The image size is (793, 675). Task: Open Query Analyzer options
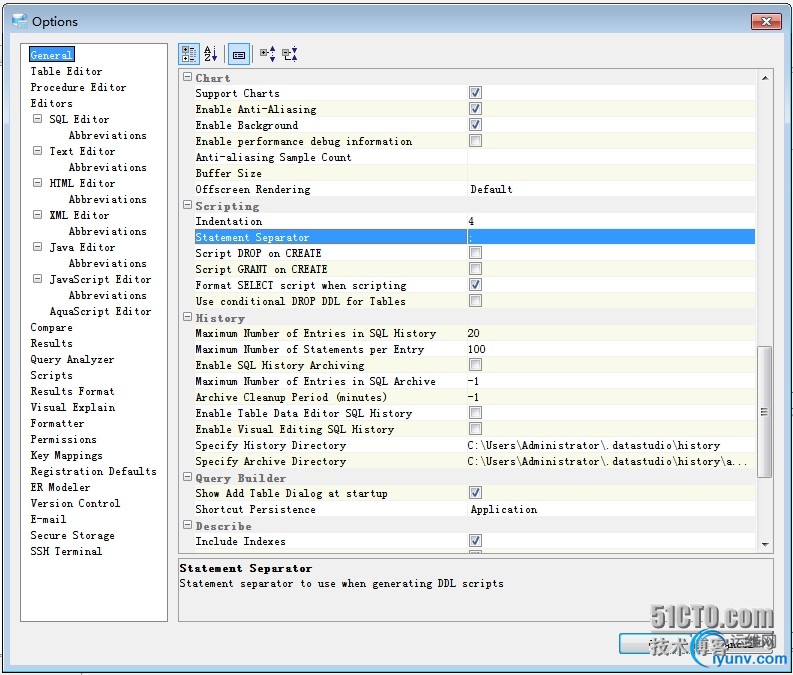click(x=72, y=359)
